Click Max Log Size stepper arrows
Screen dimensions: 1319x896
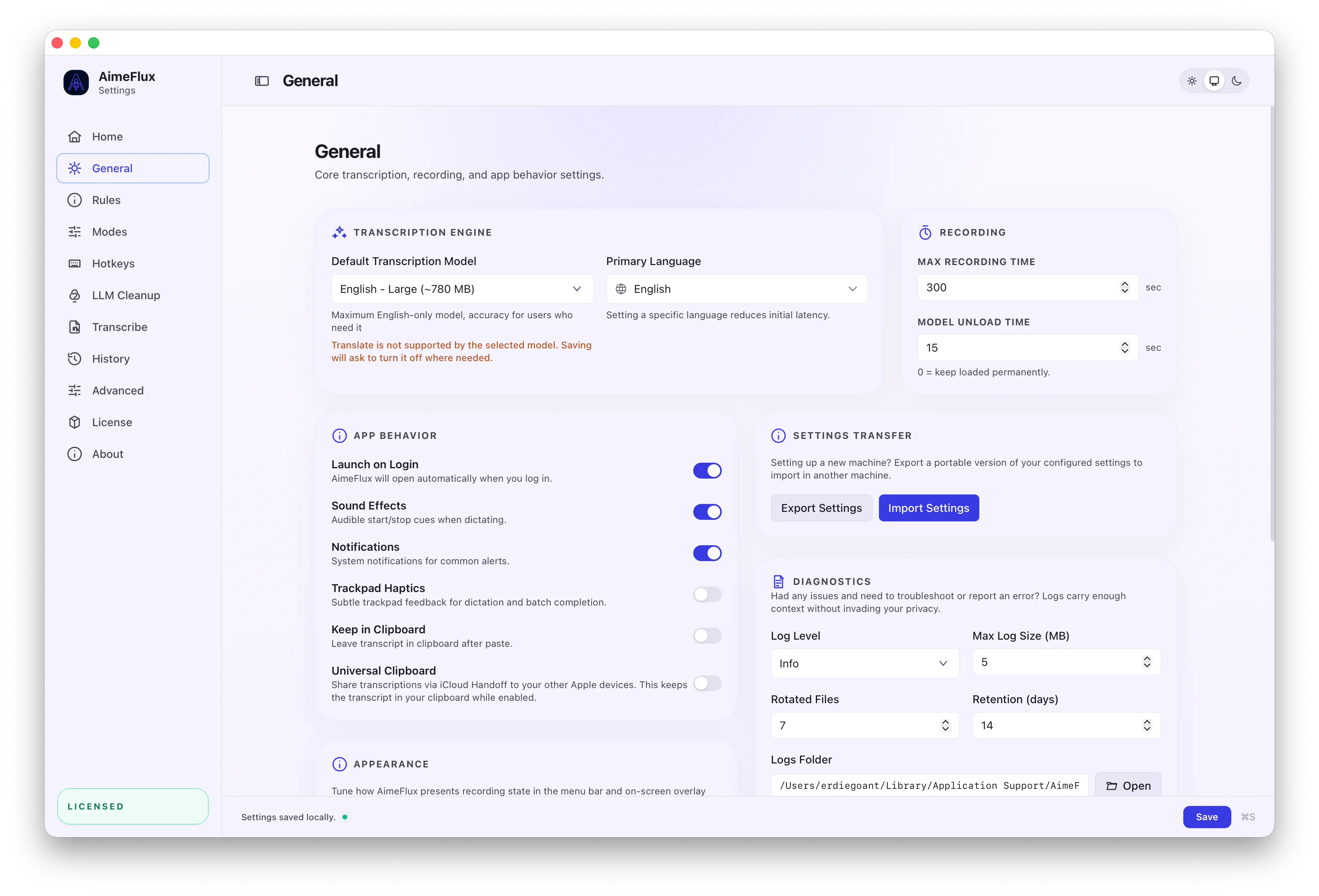[x=1147, y=662]
